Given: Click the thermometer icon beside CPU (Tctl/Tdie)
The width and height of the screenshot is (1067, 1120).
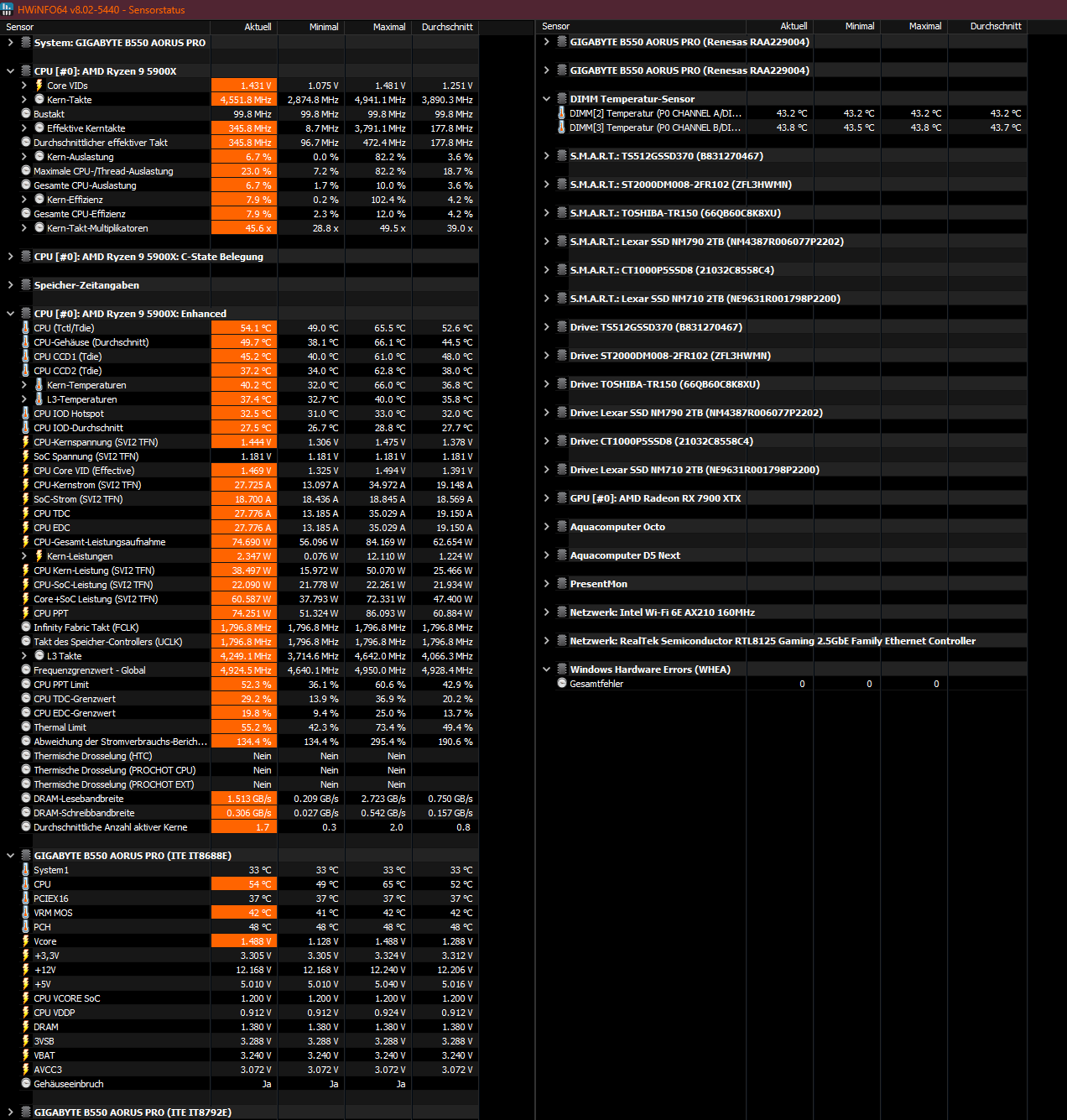Looking at the screenshot, I should tap(25, 328).
